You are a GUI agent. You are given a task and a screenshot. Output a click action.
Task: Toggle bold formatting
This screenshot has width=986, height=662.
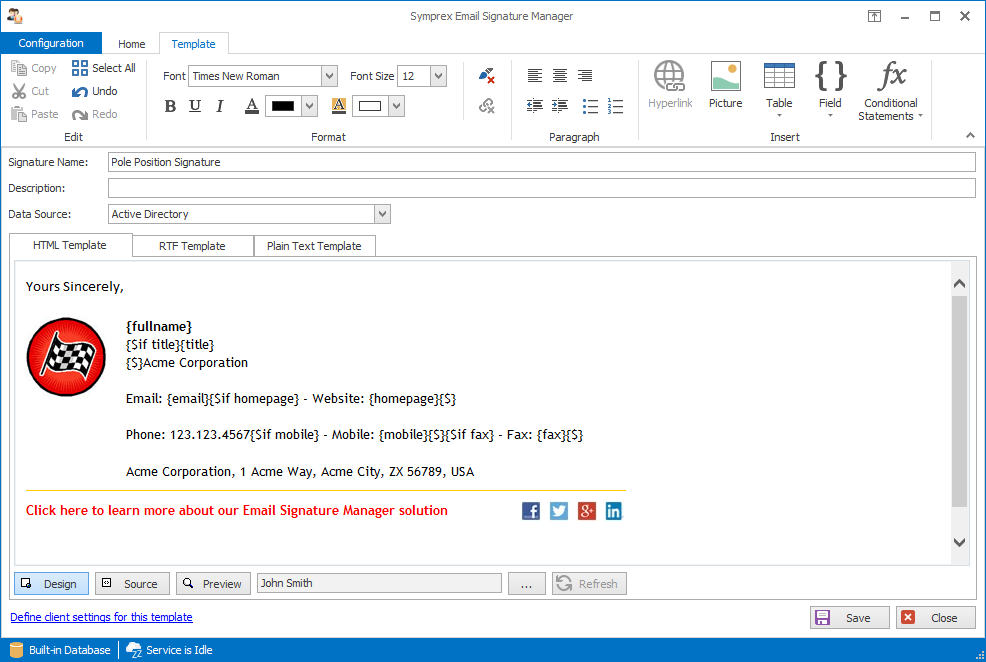tap(170, 106)
